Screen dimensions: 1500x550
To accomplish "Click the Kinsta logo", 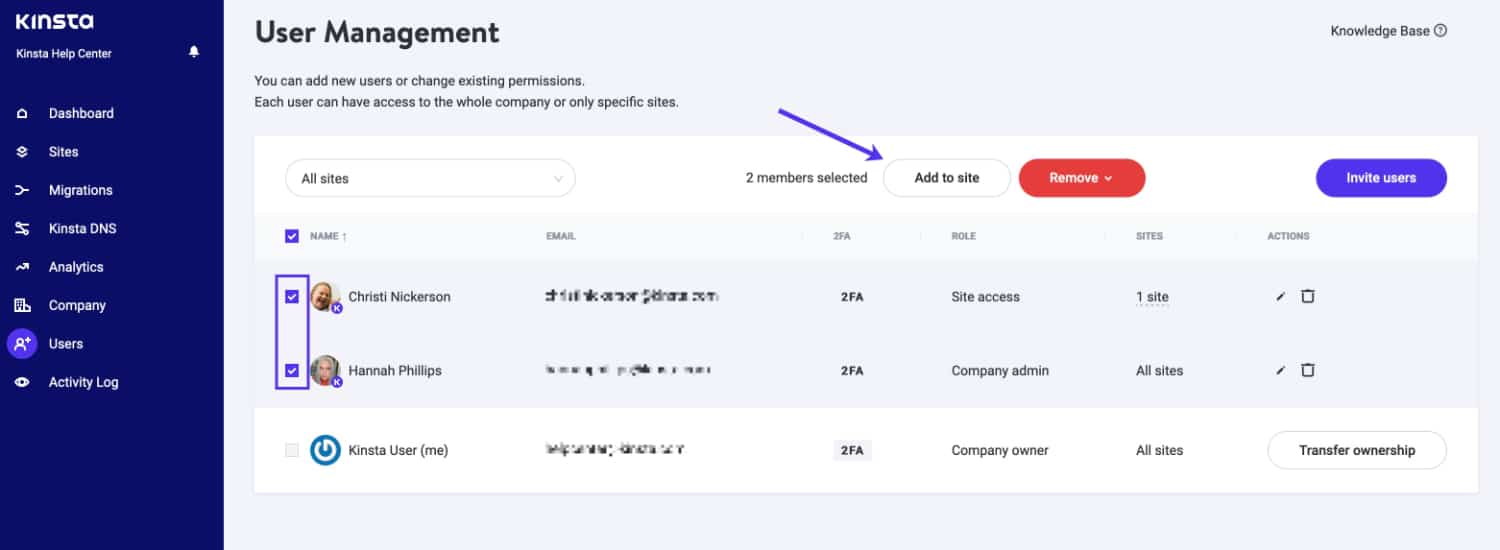I will [x=55, y=22].
